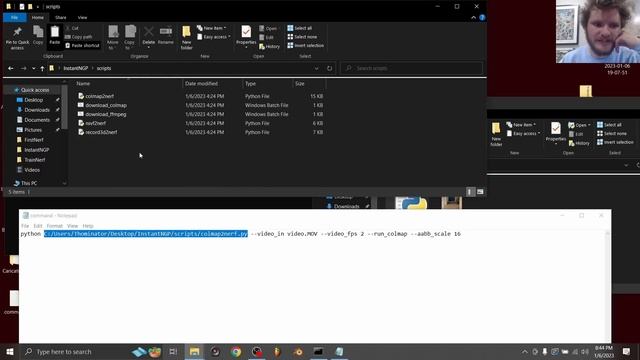Open Pictures in navigation pane

(x=33, y=130)
